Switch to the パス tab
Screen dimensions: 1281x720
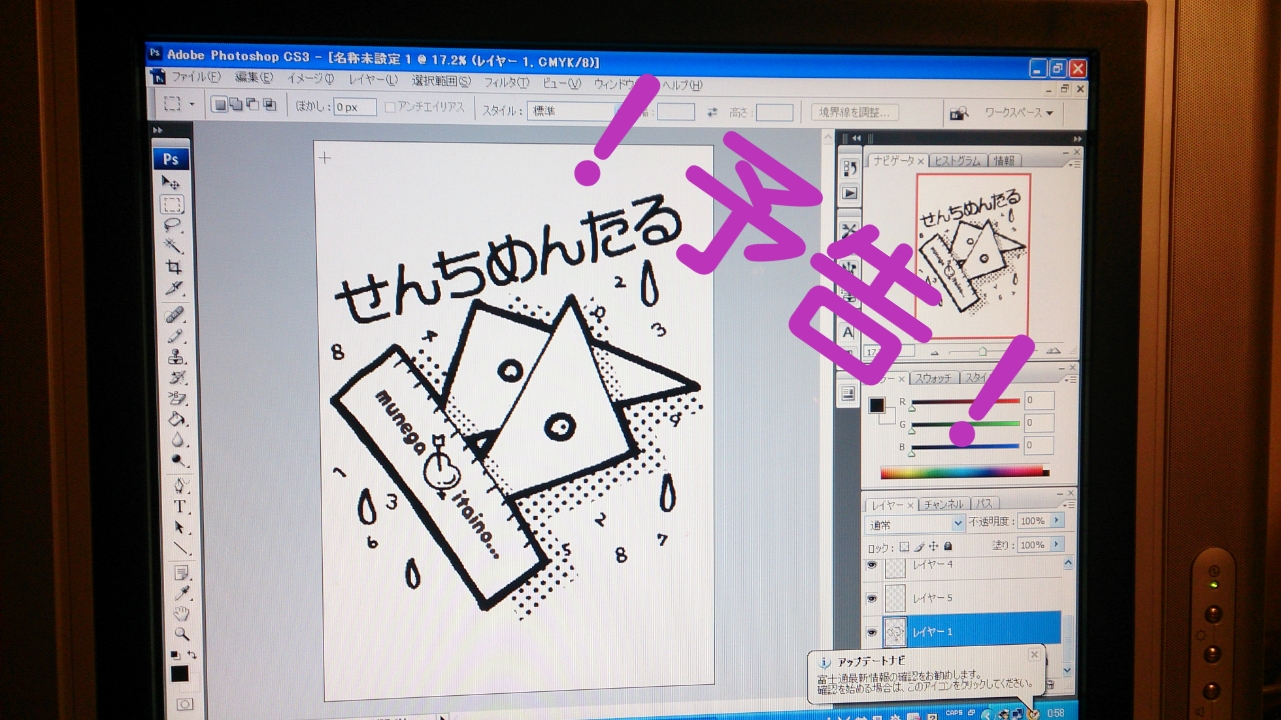[984, 504]
